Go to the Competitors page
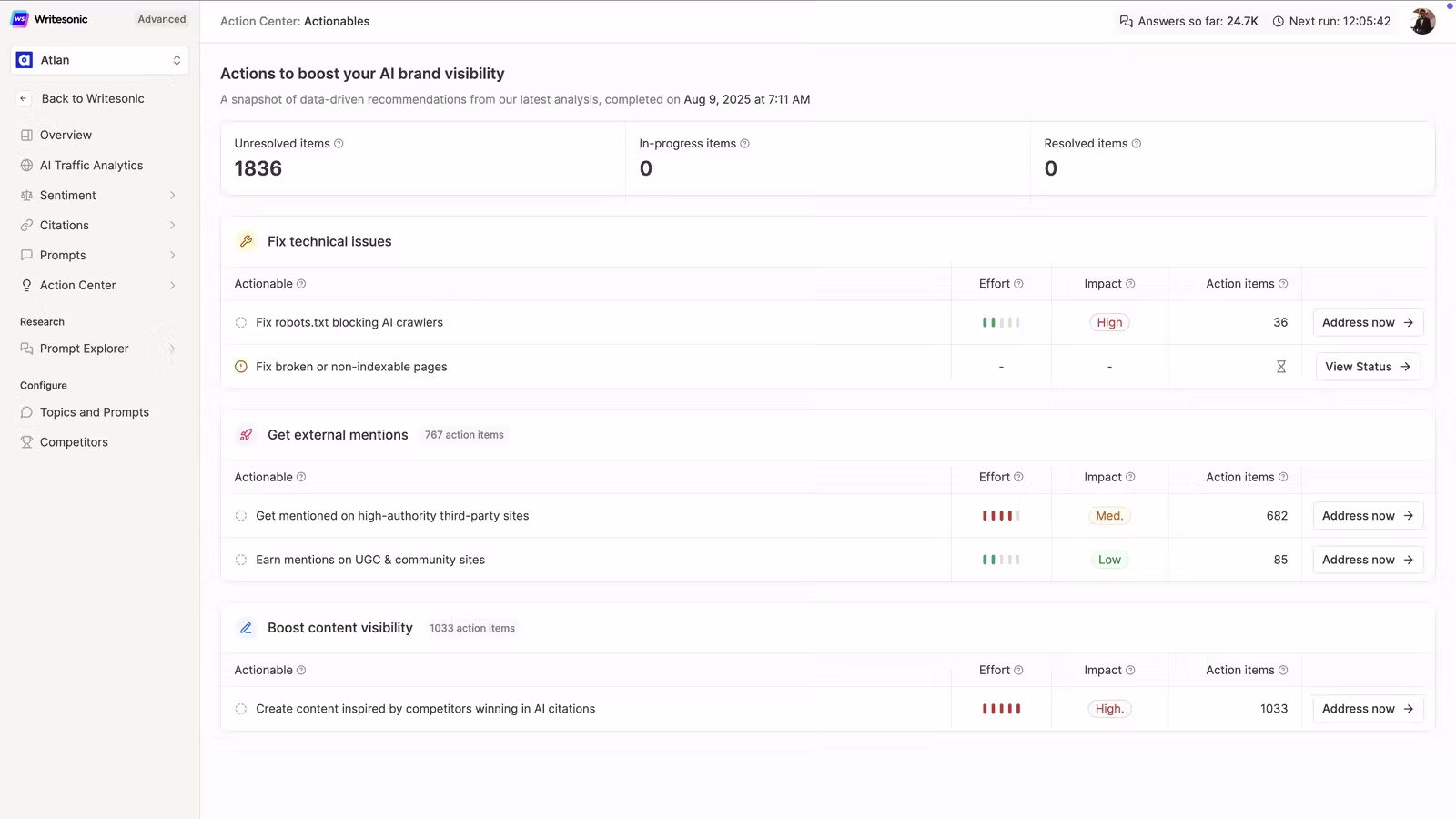 pyautogui.click(x=74, y=442)
